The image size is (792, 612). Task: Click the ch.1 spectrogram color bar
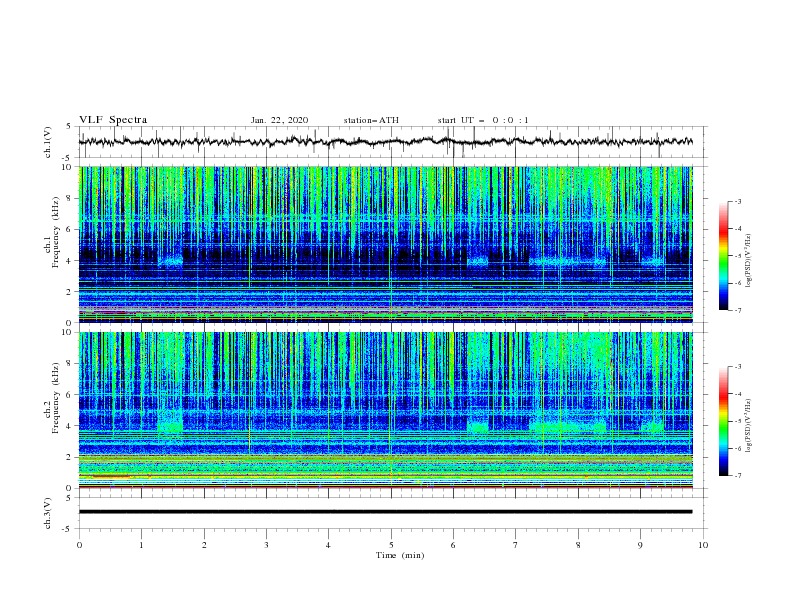tap(723, 256)
